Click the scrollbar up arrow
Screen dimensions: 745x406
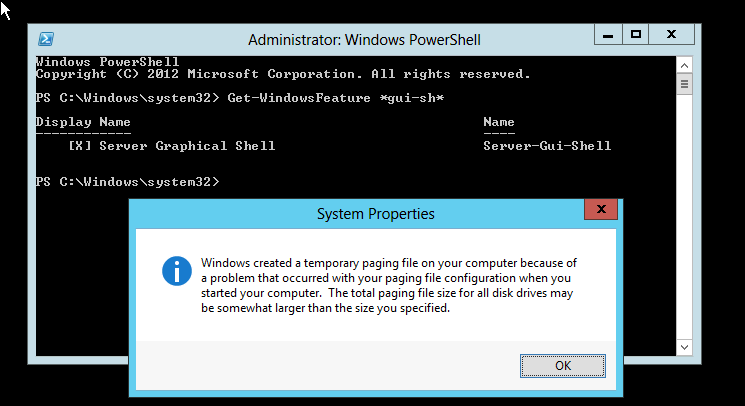pyautogui.click(x=684, y=66)
